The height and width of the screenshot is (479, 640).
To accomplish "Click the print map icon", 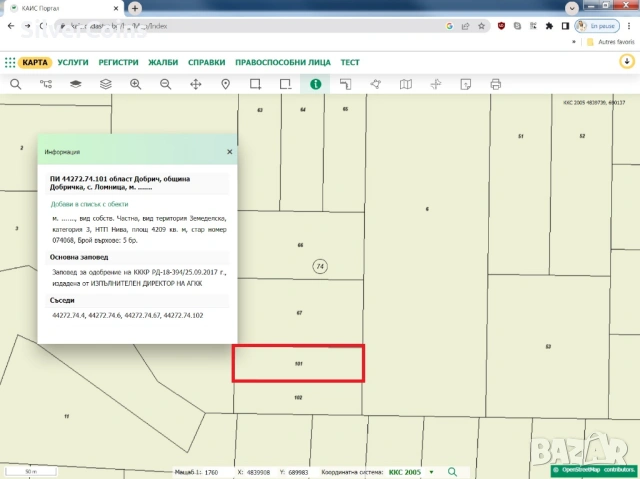I will [x=495, y=84].
